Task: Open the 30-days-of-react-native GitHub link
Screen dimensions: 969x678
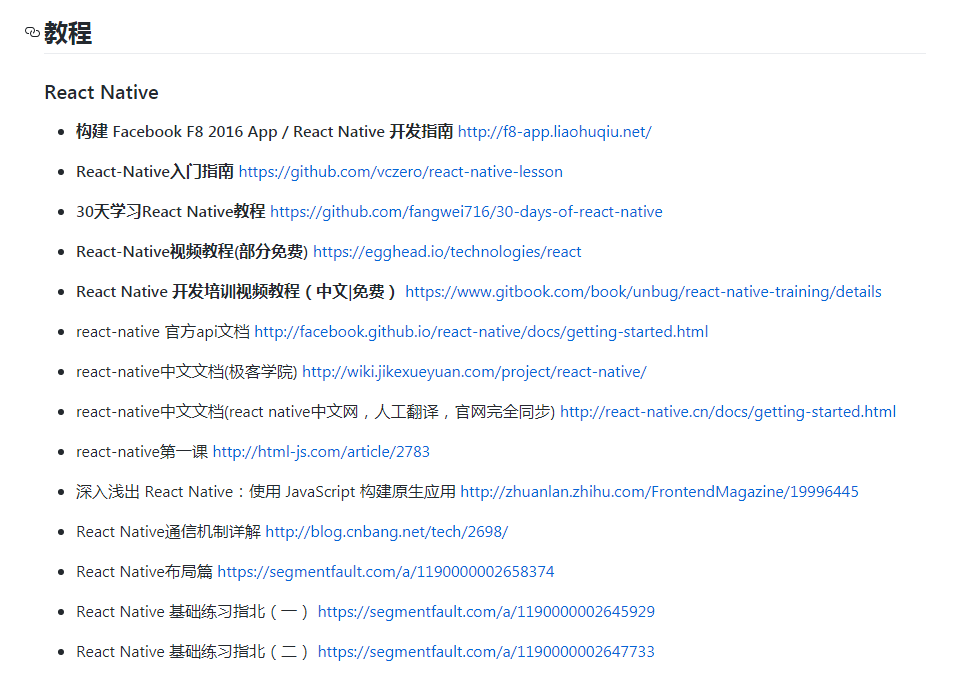Action: coord(466,212)
